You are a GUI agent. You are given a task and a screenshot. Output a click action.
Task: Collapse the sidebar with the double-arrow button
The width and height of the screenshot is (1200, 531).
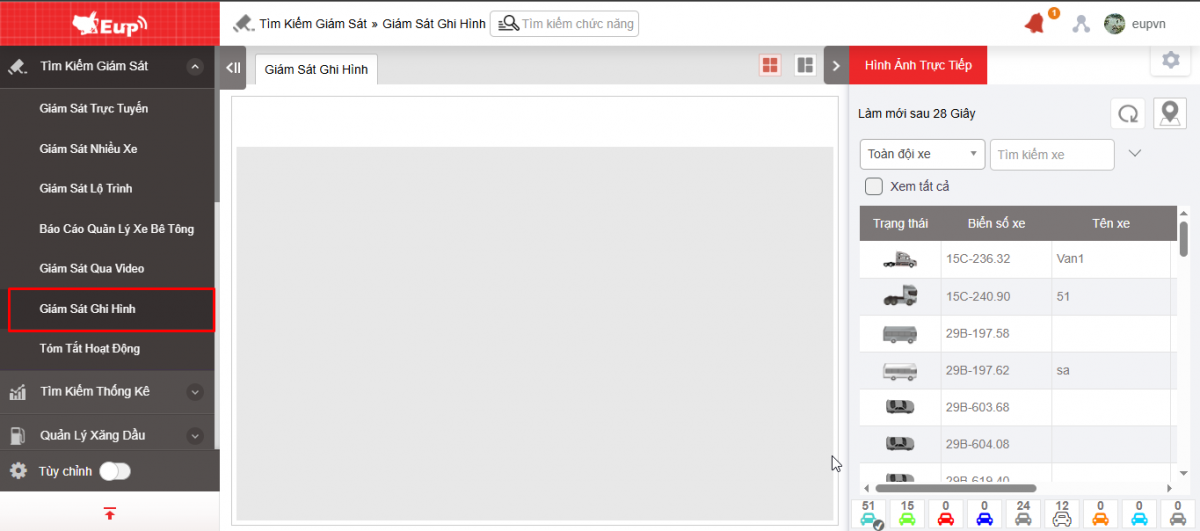pos(232,67)
